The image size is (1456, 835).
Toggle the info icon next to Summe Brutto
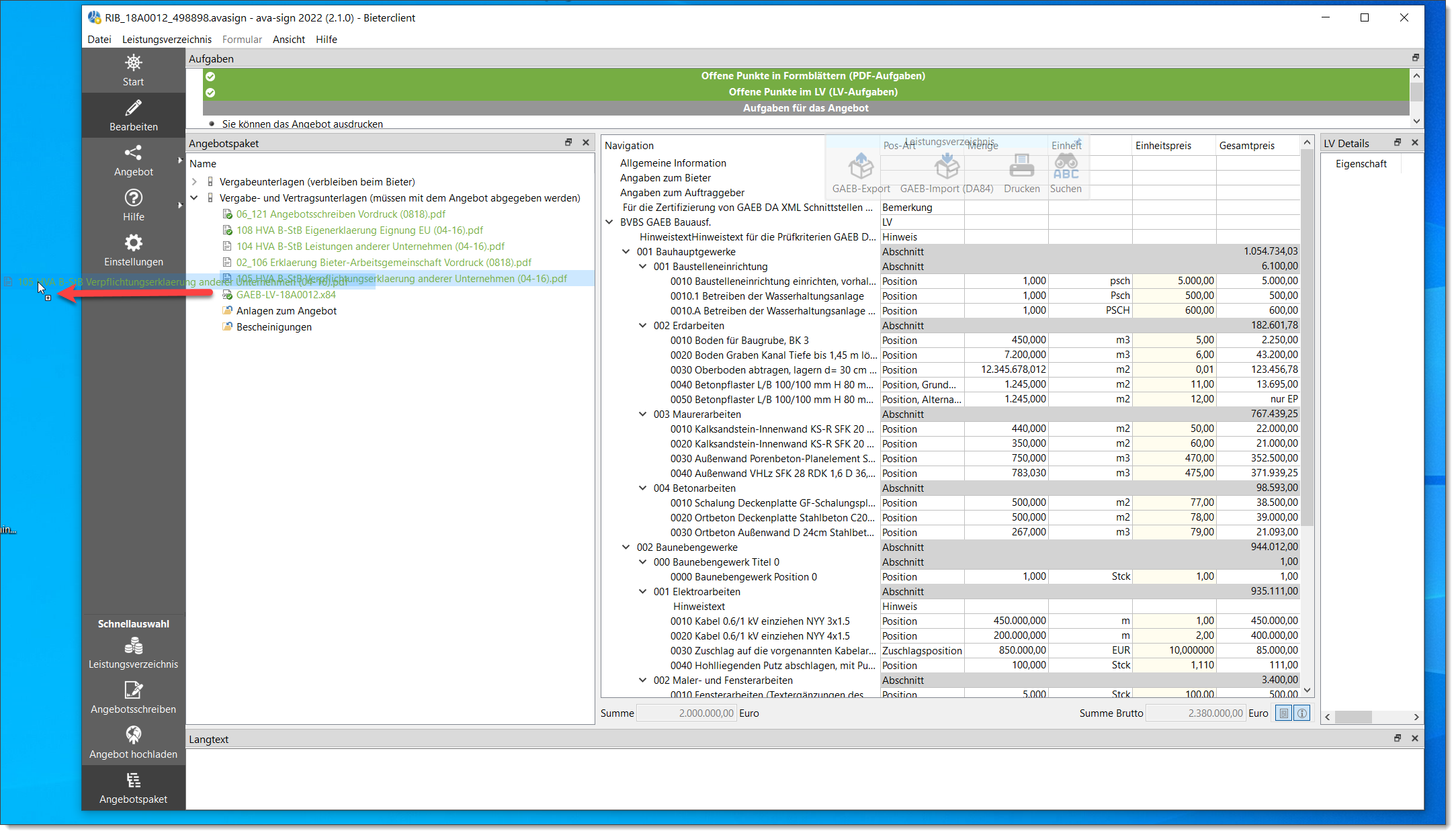point(1301,713)
